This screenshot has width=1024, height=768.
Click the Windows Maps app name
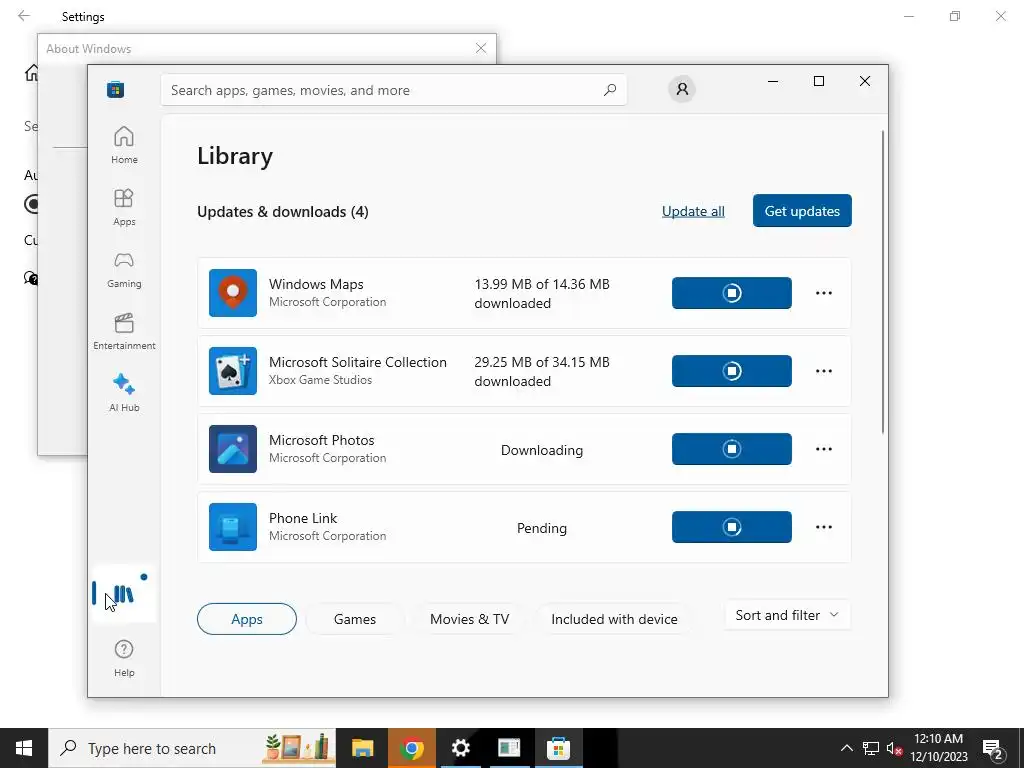click(x=316, y=284)
